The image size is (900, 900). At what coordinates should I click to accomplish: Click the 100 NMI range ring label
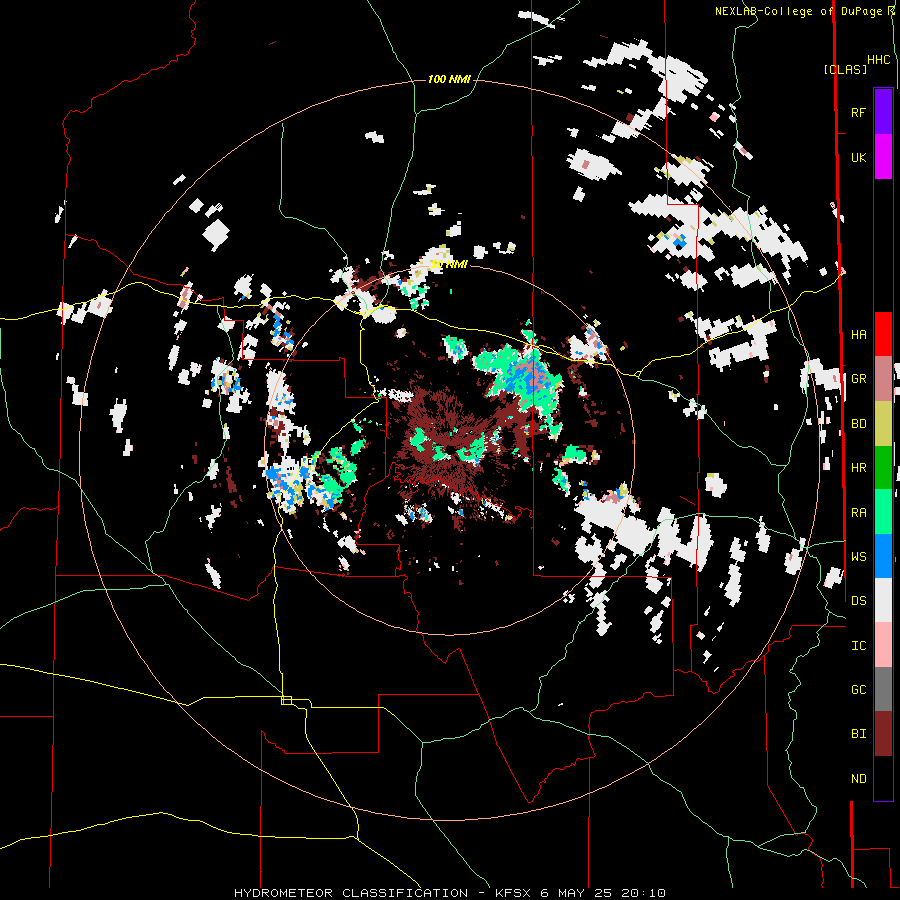point(449,79)
